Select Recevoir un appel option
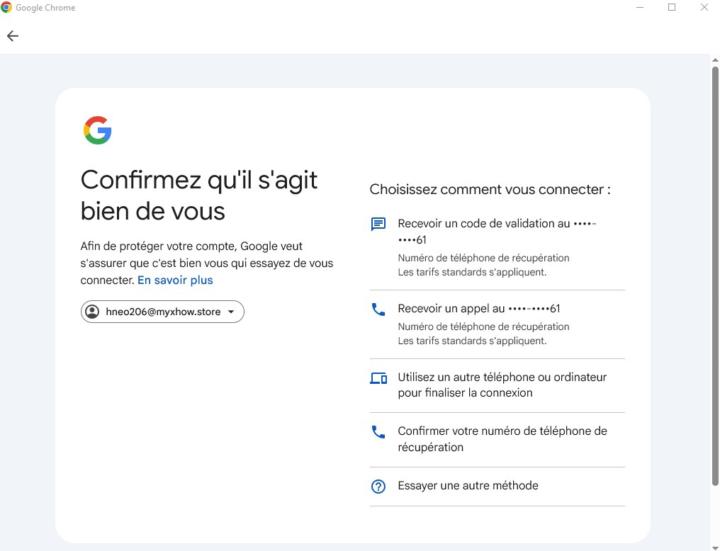The height and width of the screenshot is (551, 720). tap(478, 309)
